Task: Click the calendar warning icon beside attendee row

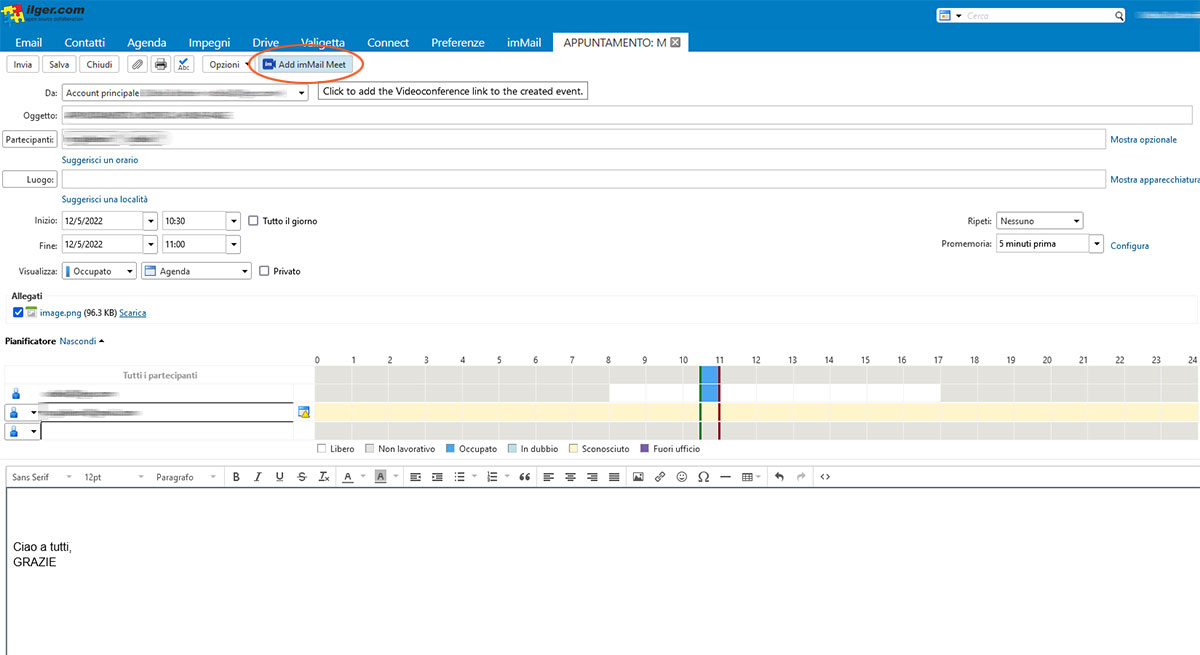Action: (303, 412)
